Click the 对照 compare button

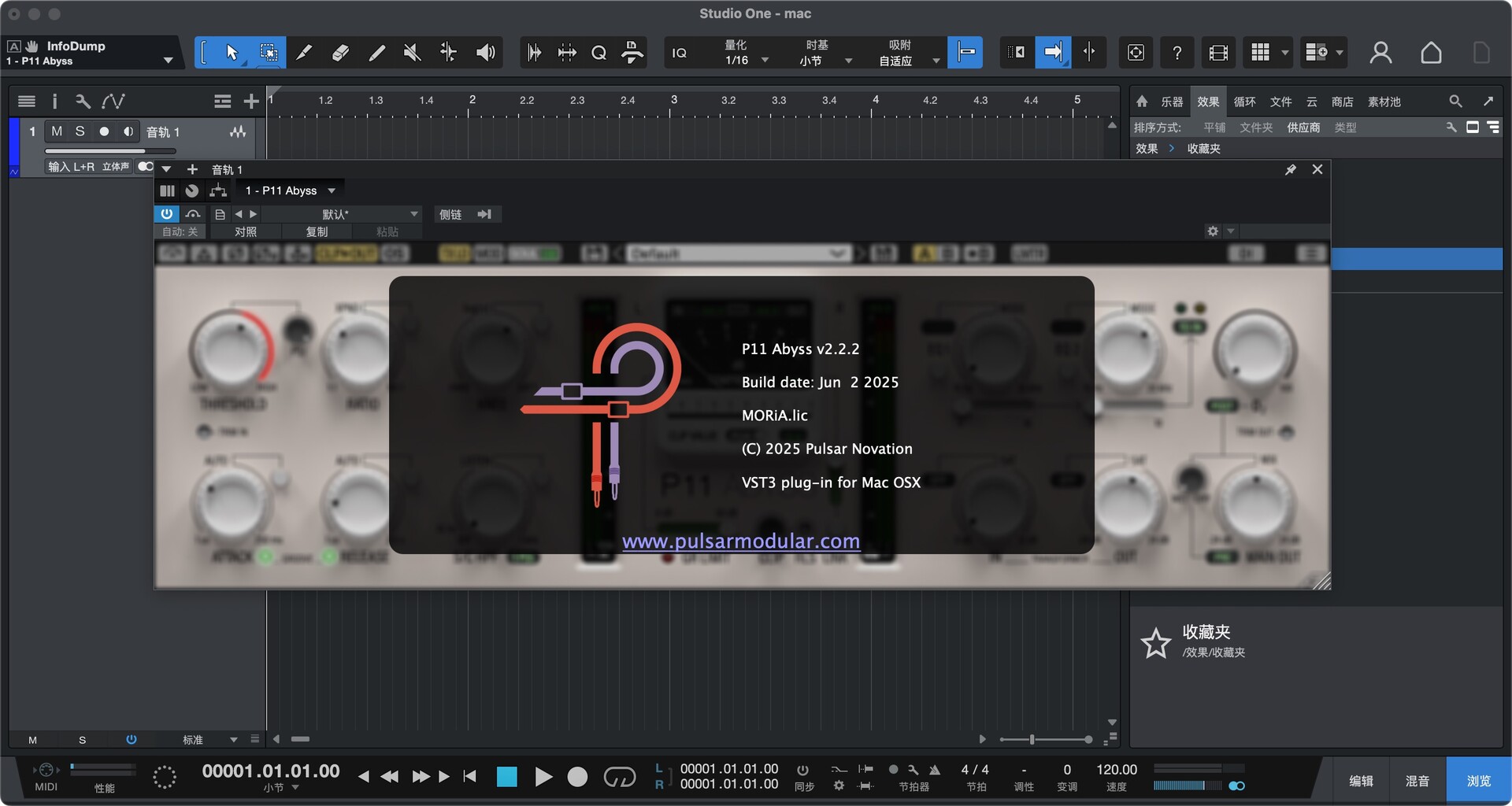tap(246, 231)
